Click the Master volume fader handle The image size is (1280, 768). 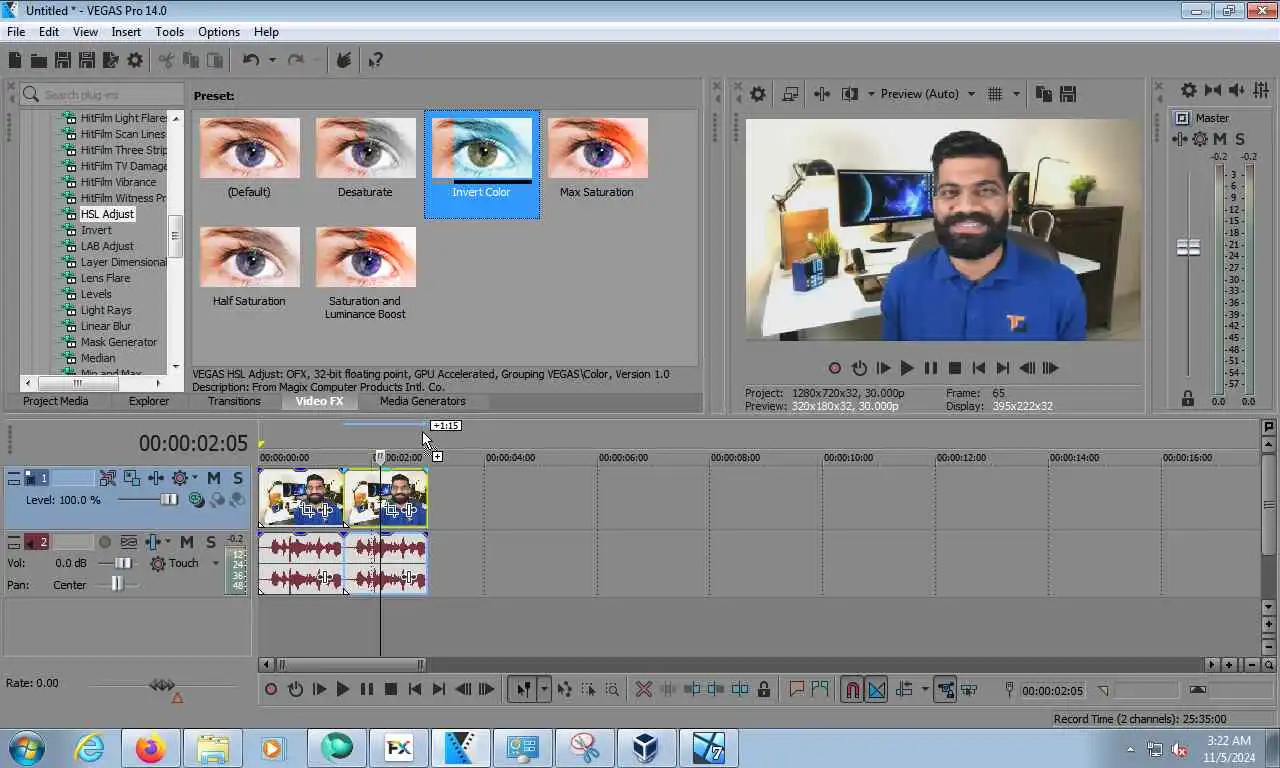pyautogui.click(x=1188, y=248)
